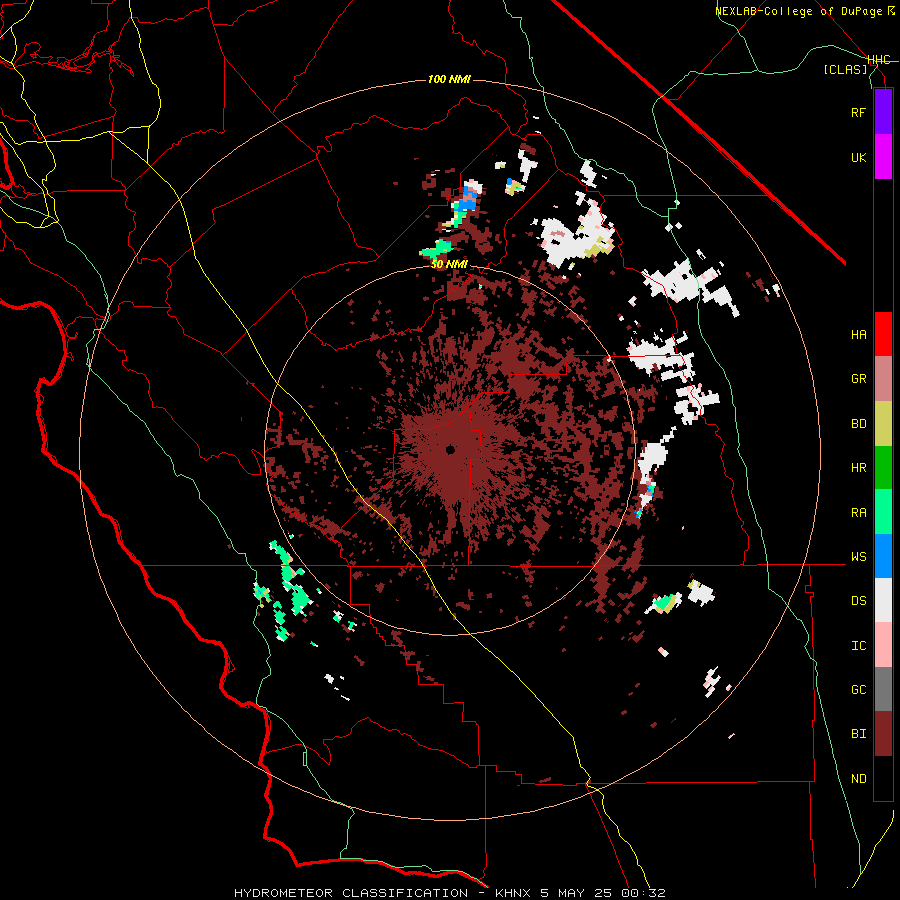
Task: Click the GR legend color swatch
Action: (883, 379)
